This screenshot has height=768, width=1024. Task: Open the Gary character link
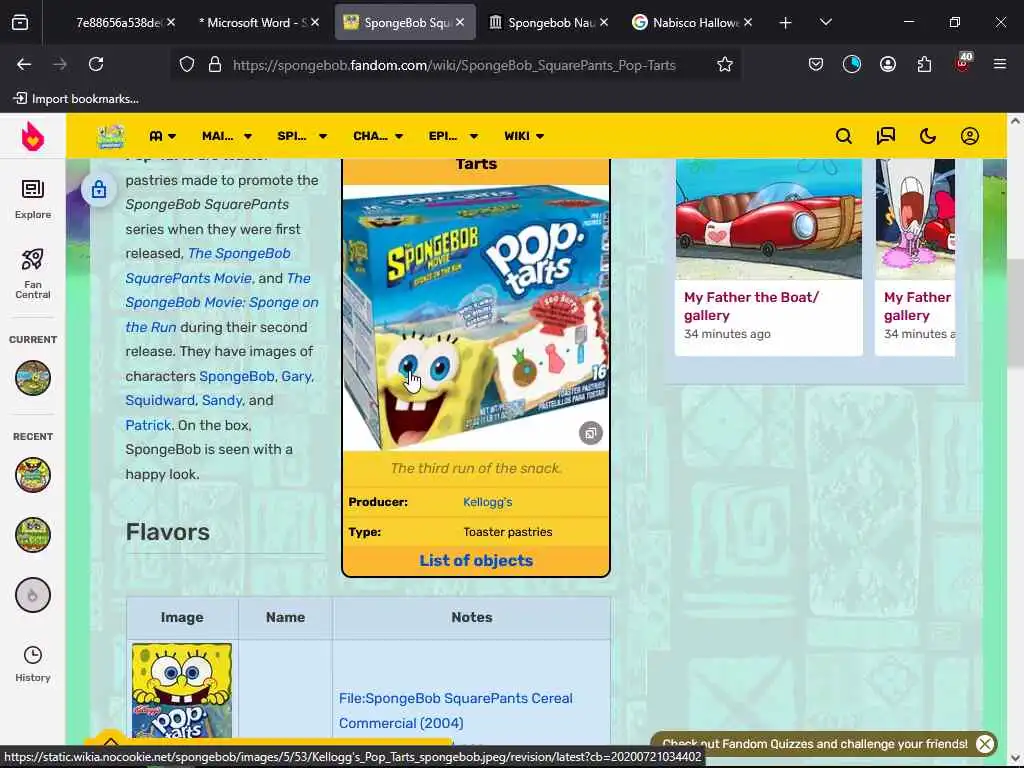click(x=296, y=376)
